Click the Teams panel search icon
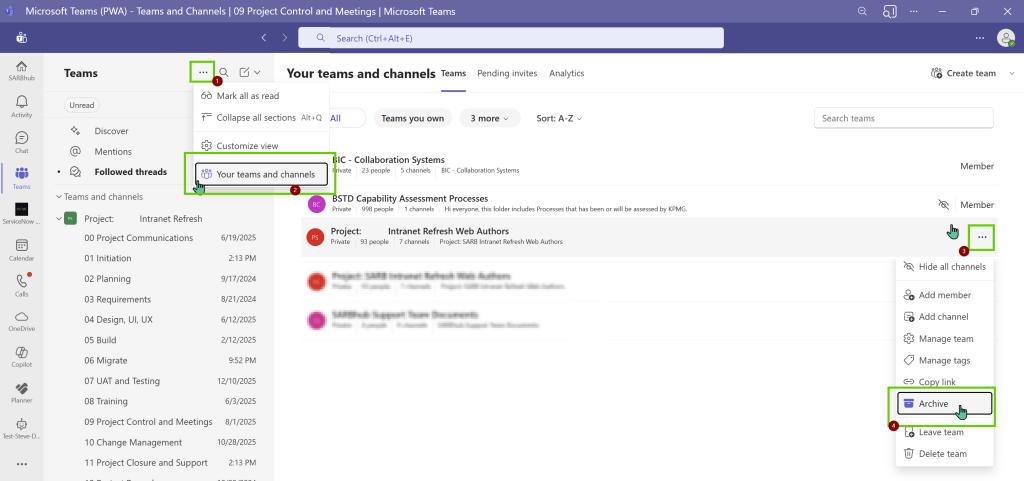The image size is (1024, 481). coord(224,73)
